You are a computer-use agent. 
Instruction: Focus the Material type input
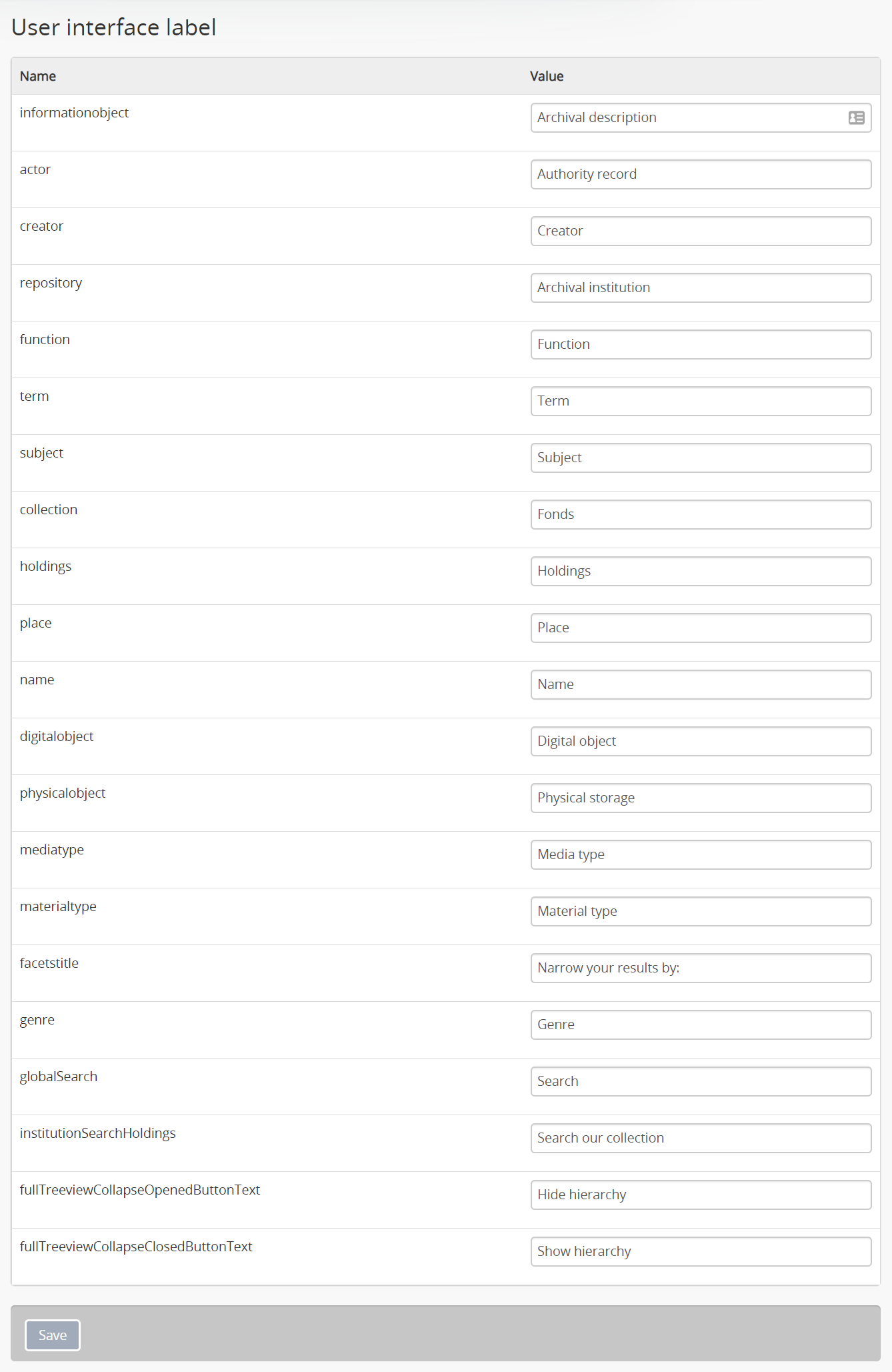tap(700, 911)
